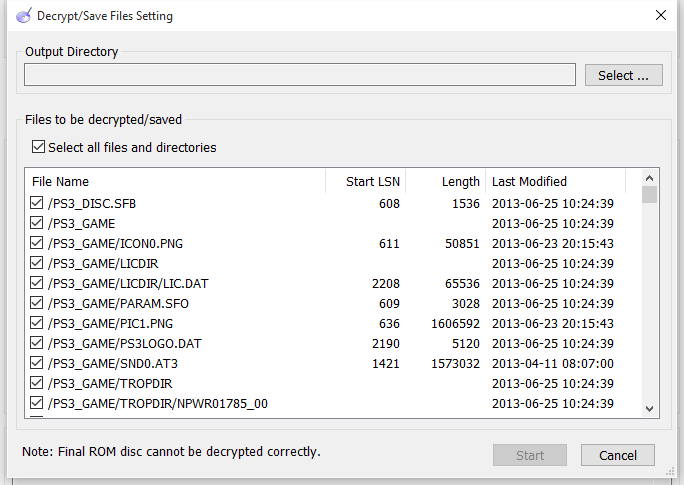Focus the Output Directory text field
The width and height of the screenshot is (684, 485).
pyautogui.click(x=300, y=75)
